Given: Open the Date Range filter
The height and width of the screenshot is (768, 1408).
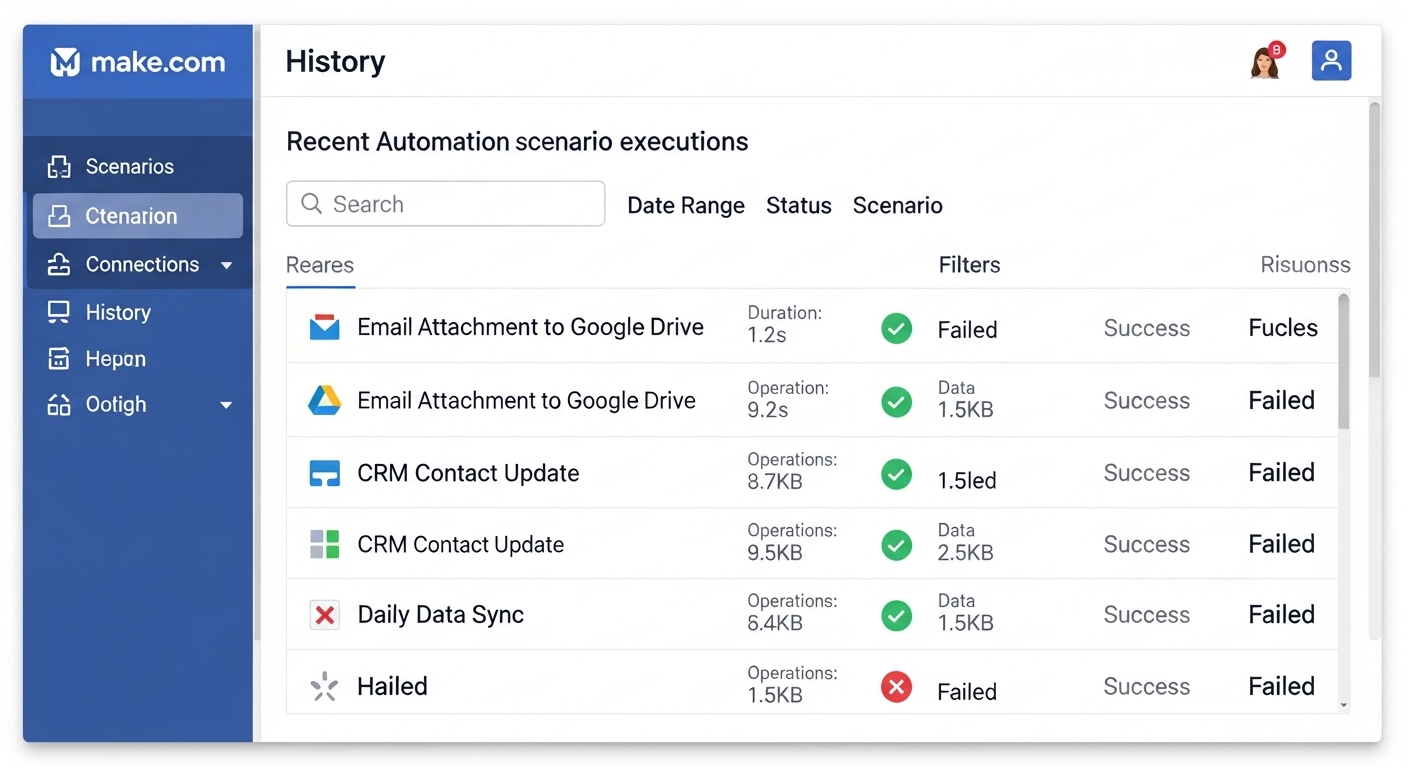Looking at the screenshot, I should point(686,205).
